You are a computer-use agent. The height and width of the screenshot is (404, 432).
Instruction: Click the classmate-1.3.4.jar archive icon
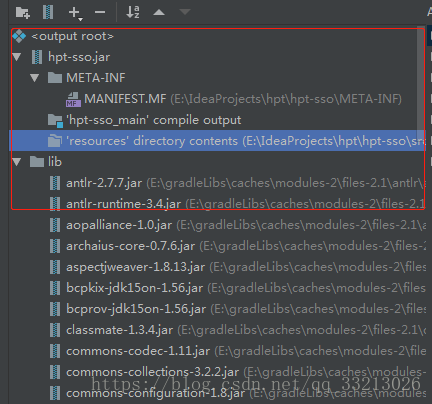pos(55,330)
